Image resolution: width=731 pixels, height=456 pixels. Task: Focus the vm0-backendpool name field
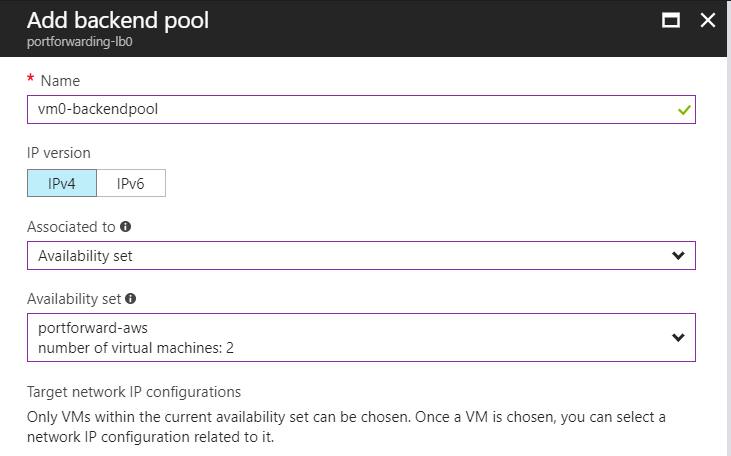pos(361,110)
